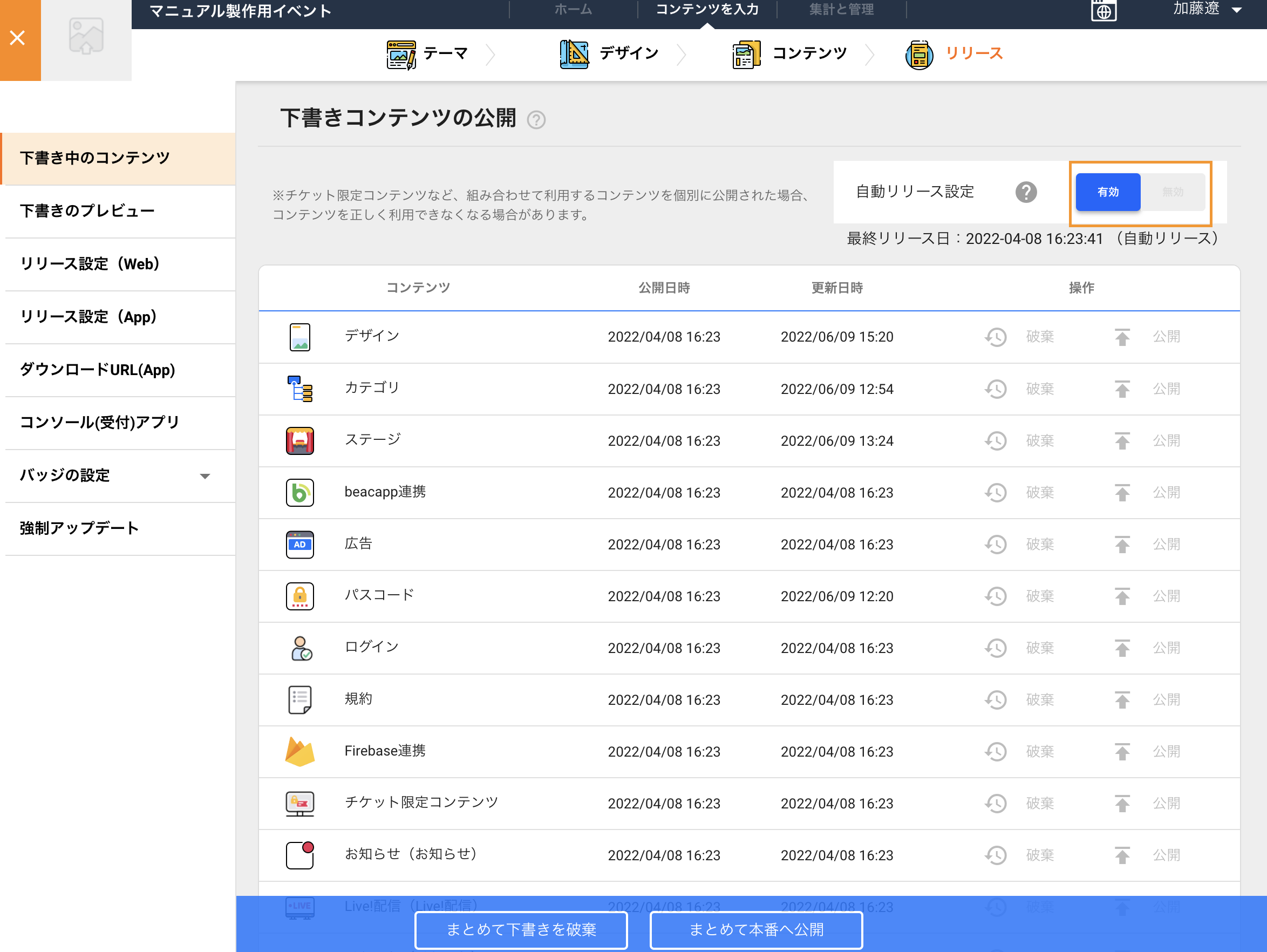Click the ステージ content icon
This screenshot has width=1267, height=952.
299,440
